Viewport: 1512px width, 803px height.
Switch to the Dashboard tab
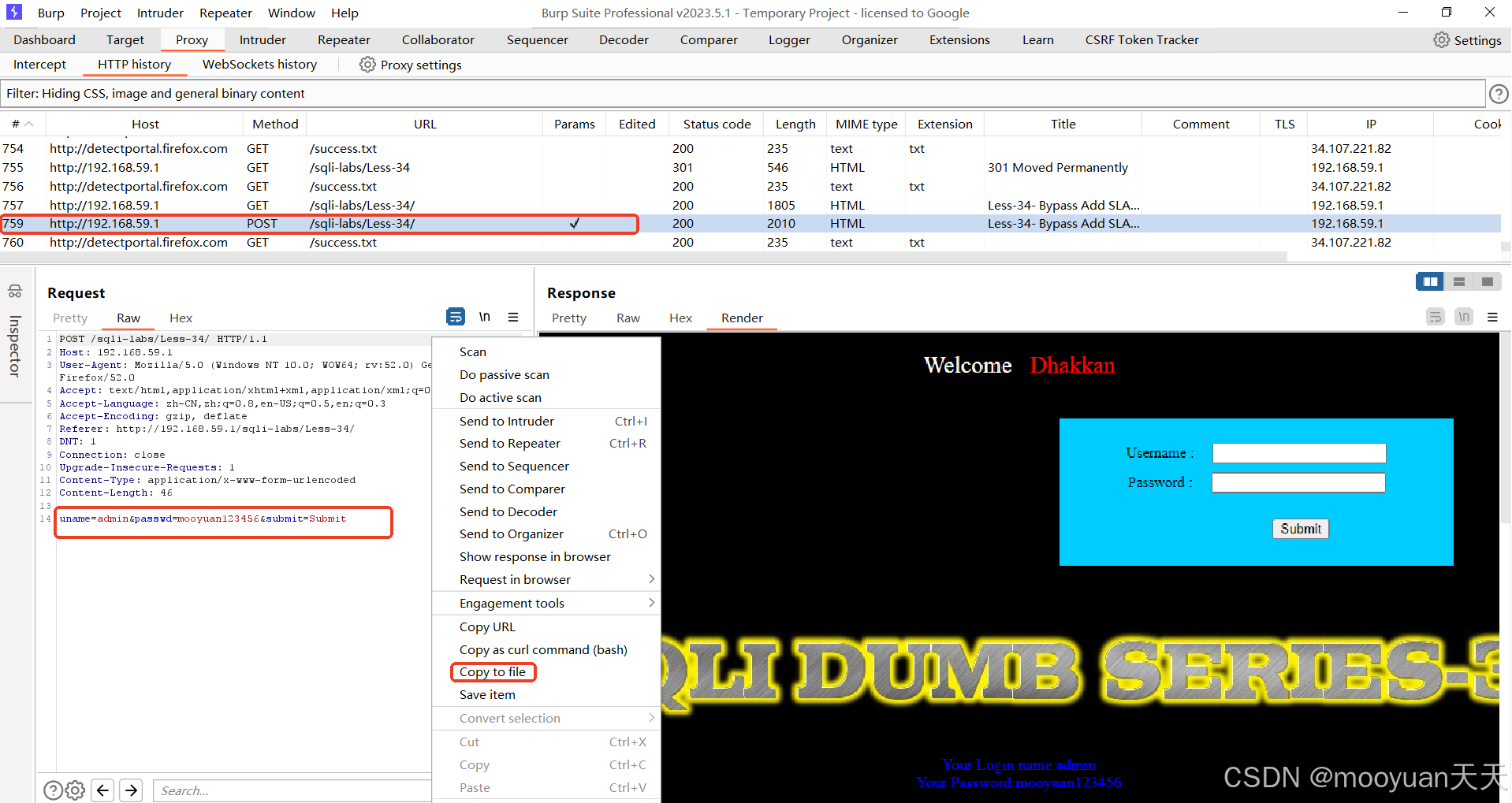click(44, 39)
